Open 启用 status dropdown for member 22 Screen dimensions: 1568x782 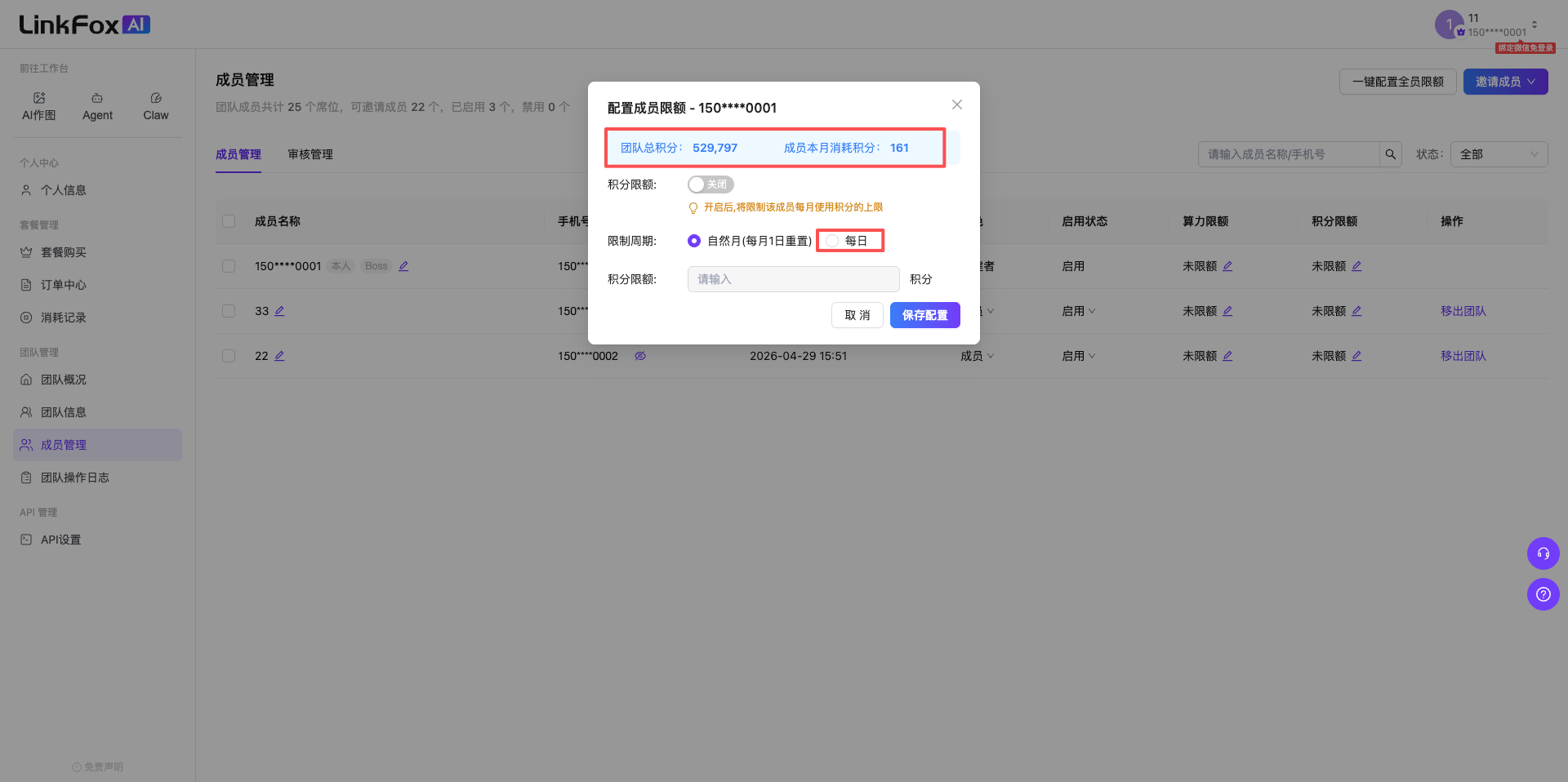pos(1079,356)
